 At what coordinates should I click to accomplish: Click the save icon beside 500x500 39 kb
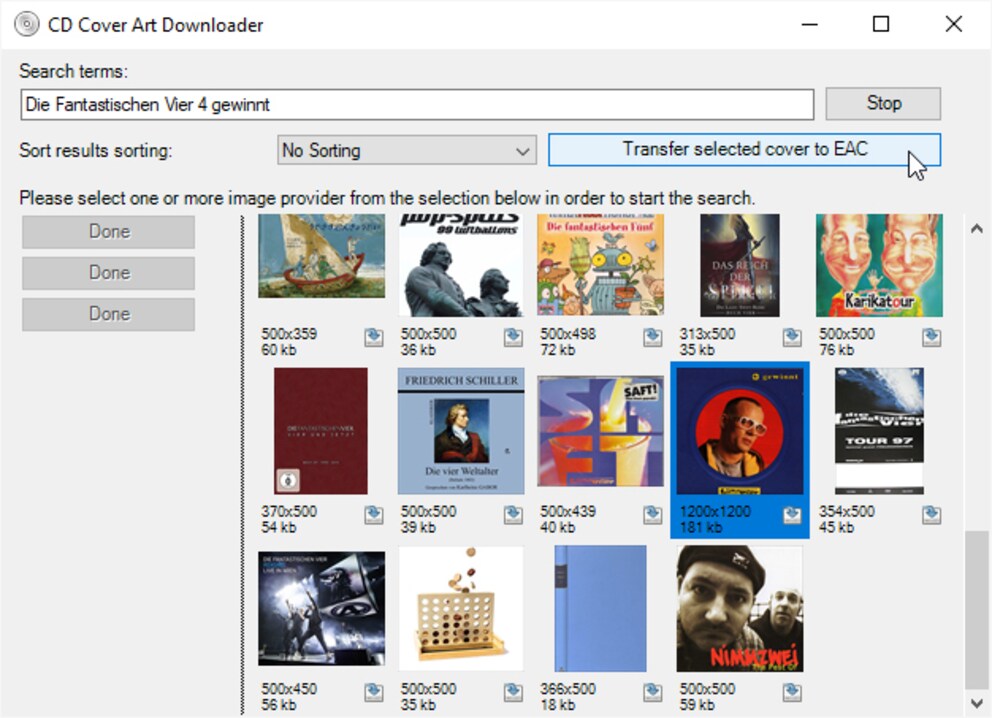click(x=513, y=515)
